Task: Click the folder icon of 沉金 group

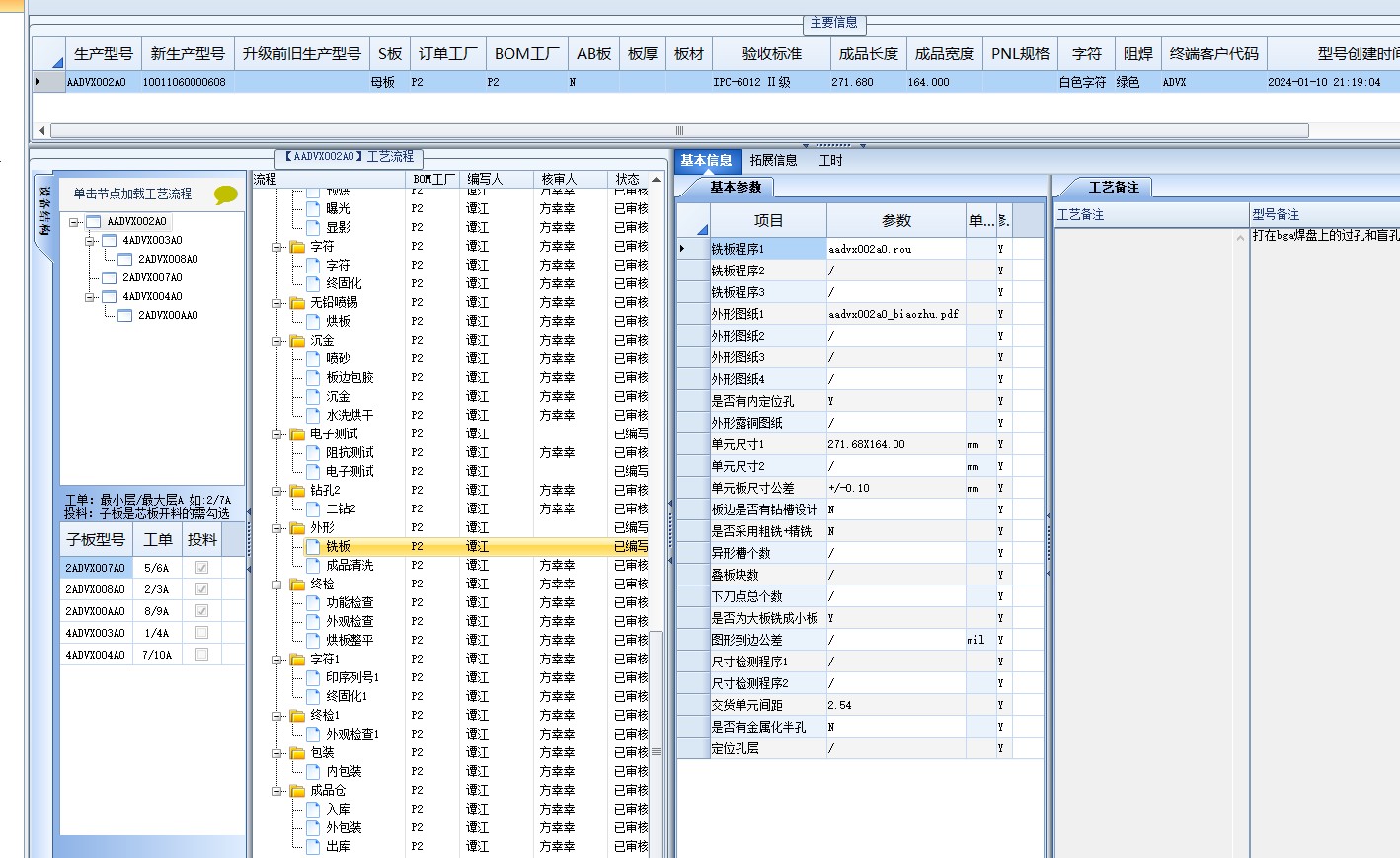Action: [x=297, y=341]
